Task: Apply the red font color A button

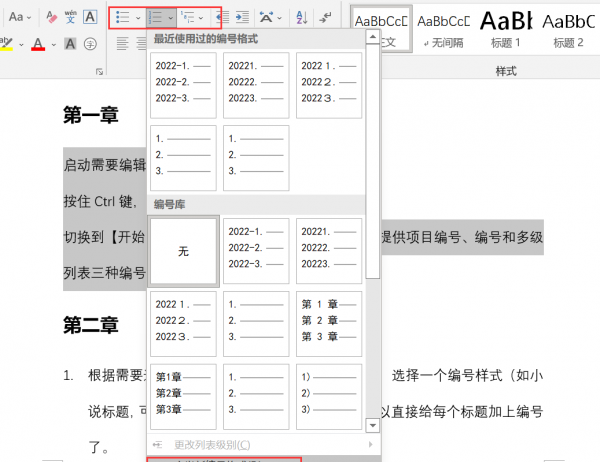Action: coord(38,44)
